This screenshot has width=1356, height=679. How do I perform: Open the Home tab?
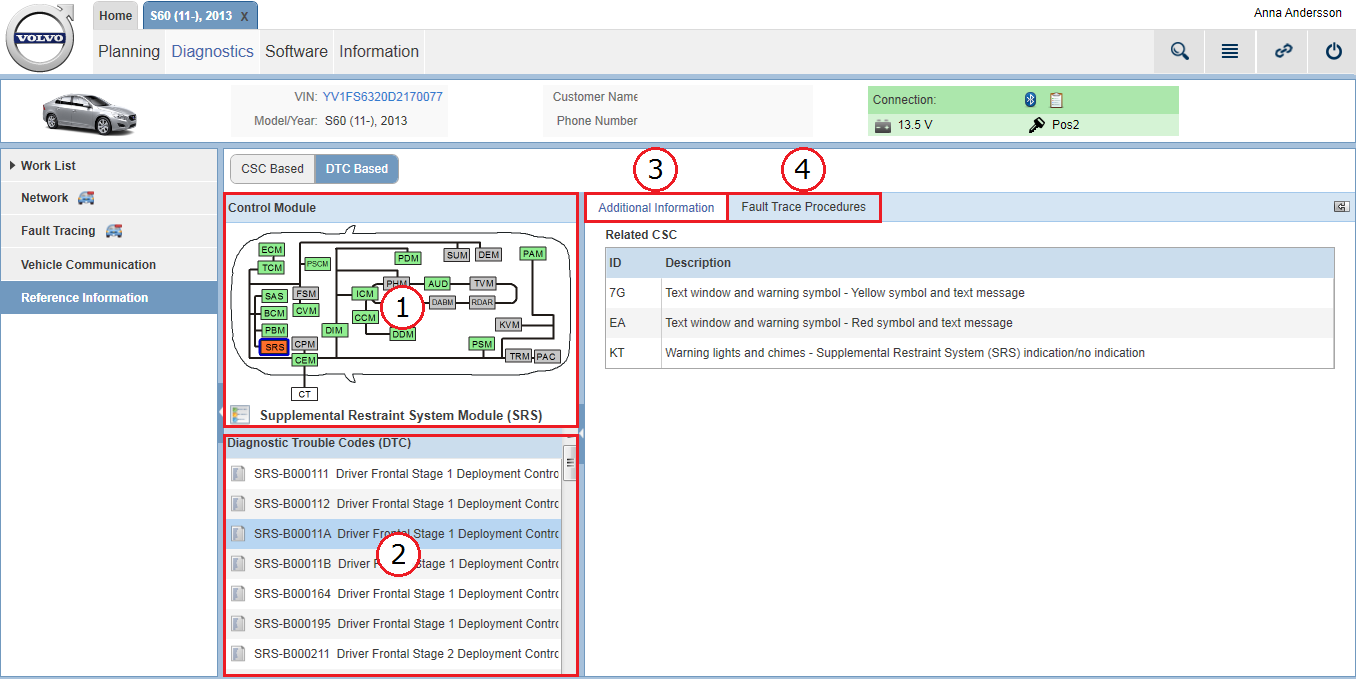[x=116, y=15]
